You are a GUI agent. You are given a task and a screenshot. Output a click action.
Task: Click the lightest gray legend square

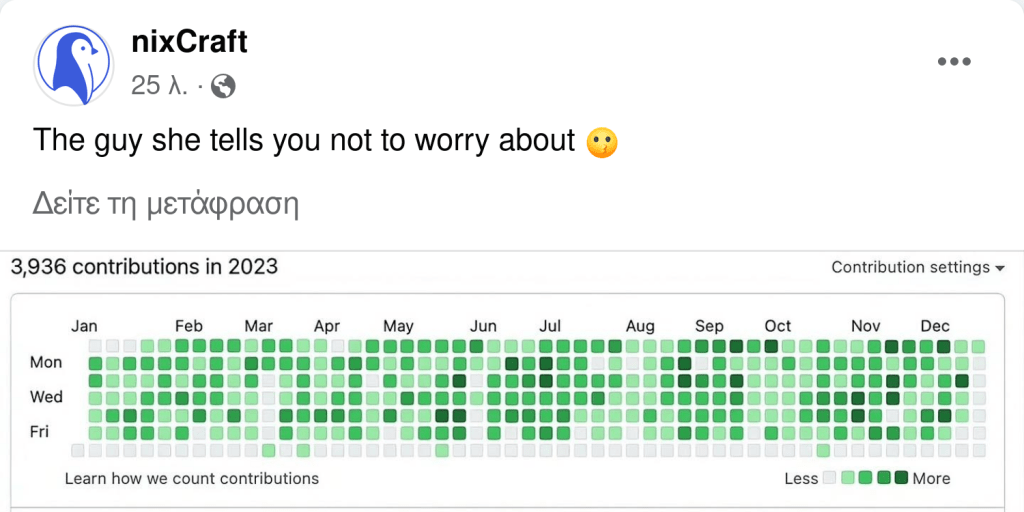coord(828,478)
